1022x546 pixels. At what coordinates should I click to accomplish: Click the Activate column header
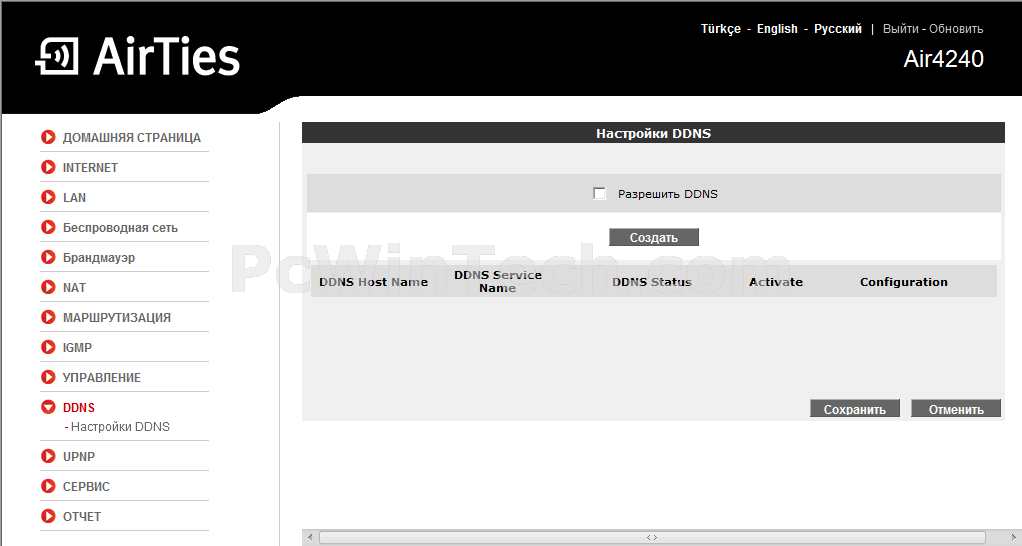[776, 282]
